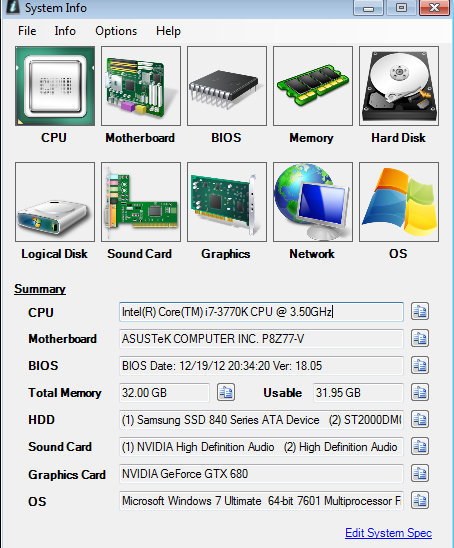The height and width of the screenshot is (548, 454).
Task: Open the Sound Card icon
Action: coord(141,202)
